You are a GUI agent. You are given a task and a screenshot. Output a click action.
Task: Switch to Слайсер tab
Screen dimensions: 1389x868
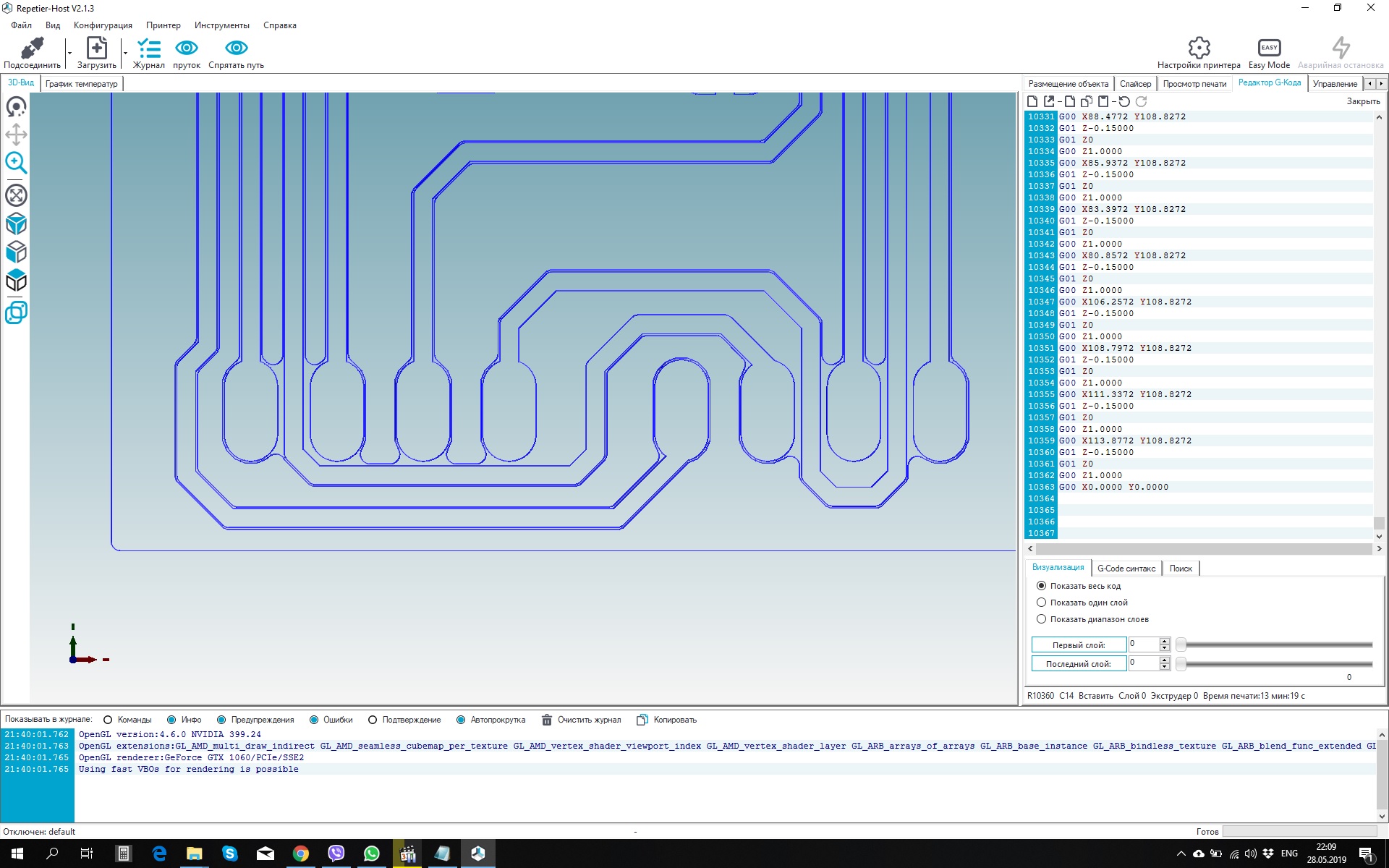coord(1135,84)
